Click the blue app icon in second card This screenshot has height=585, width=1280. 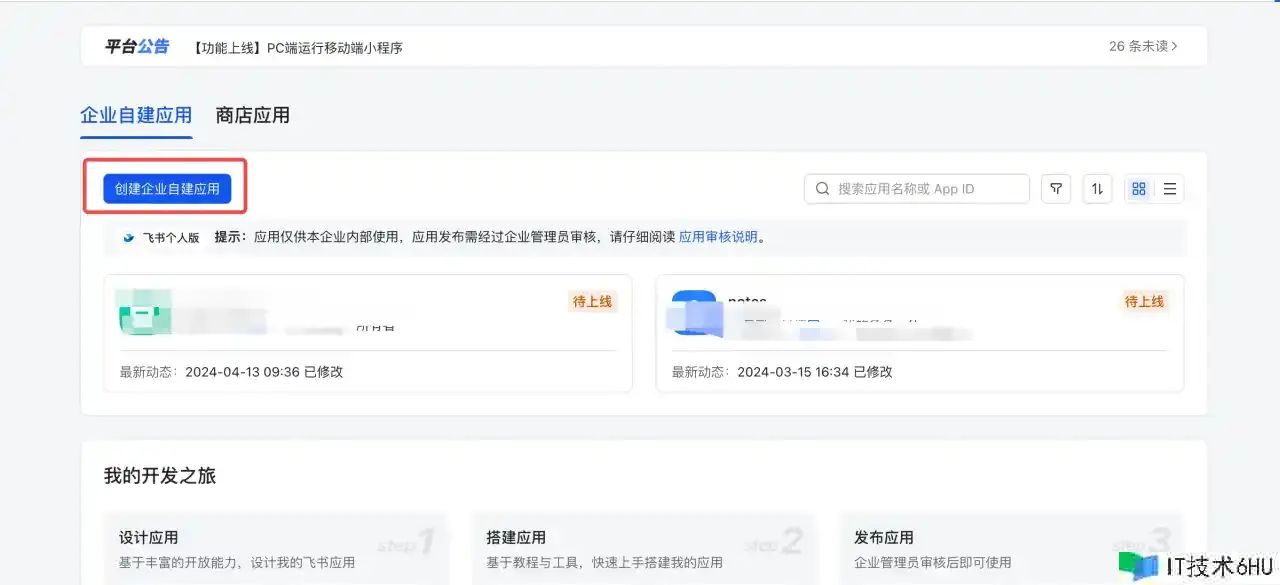(693, 311)
